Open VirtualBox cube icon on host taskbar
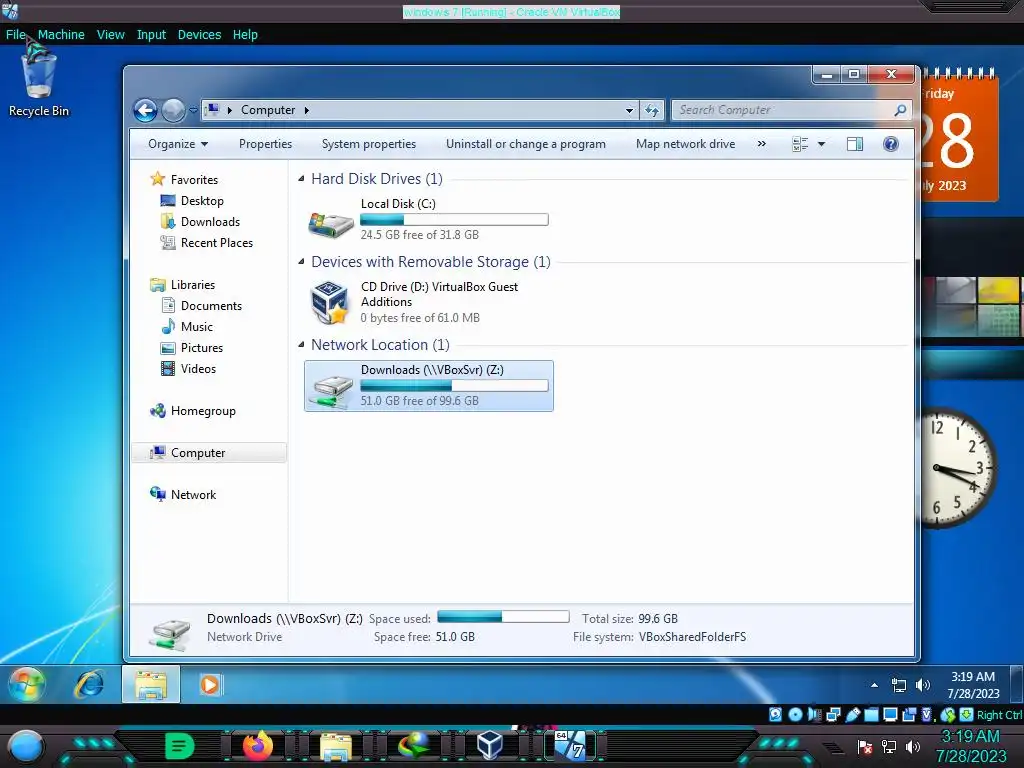This screenshot has height=768, width=1024. (489, 745)
